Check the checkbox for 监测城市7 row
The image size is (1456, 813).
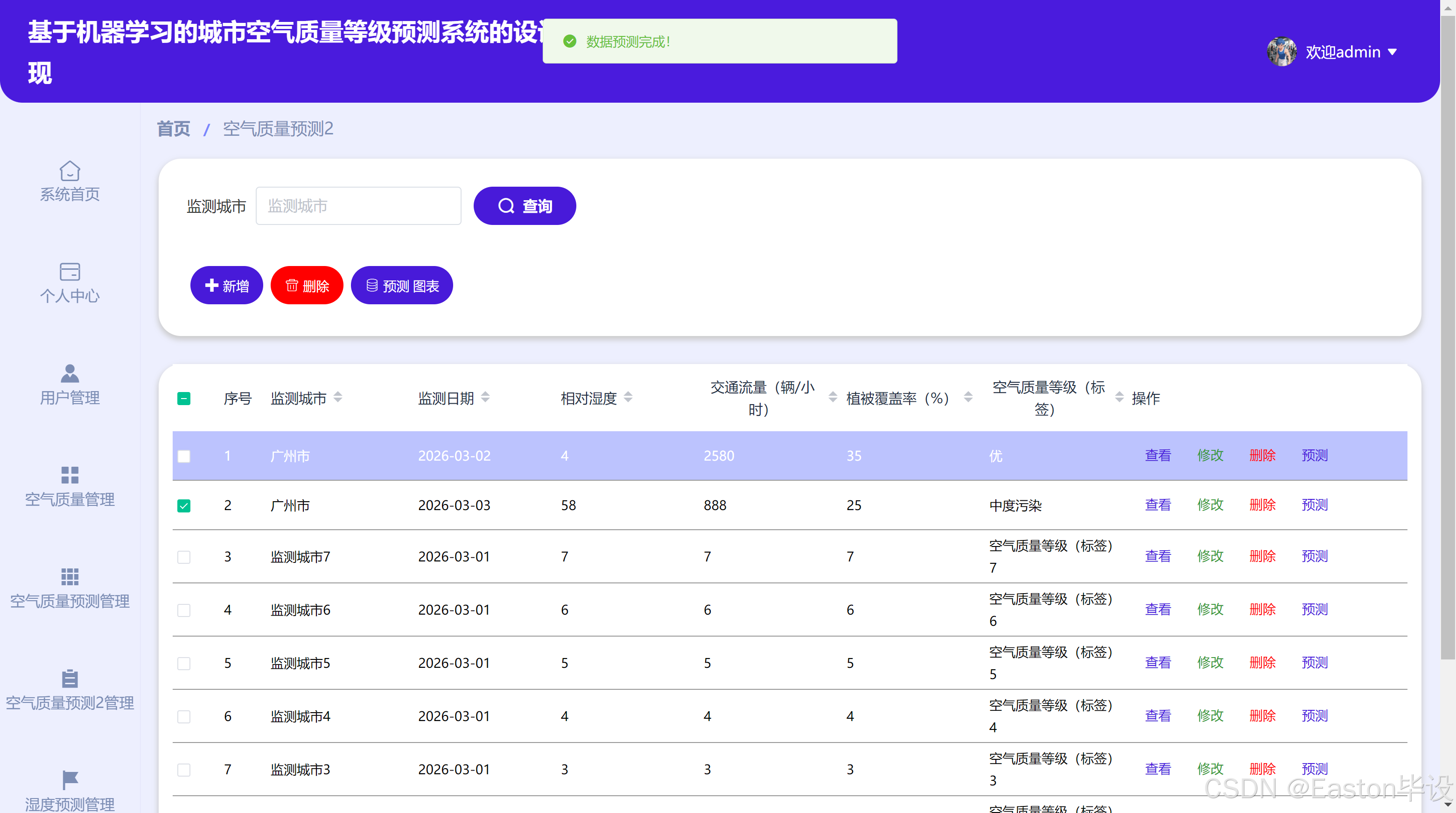click(x=184, y=557)
